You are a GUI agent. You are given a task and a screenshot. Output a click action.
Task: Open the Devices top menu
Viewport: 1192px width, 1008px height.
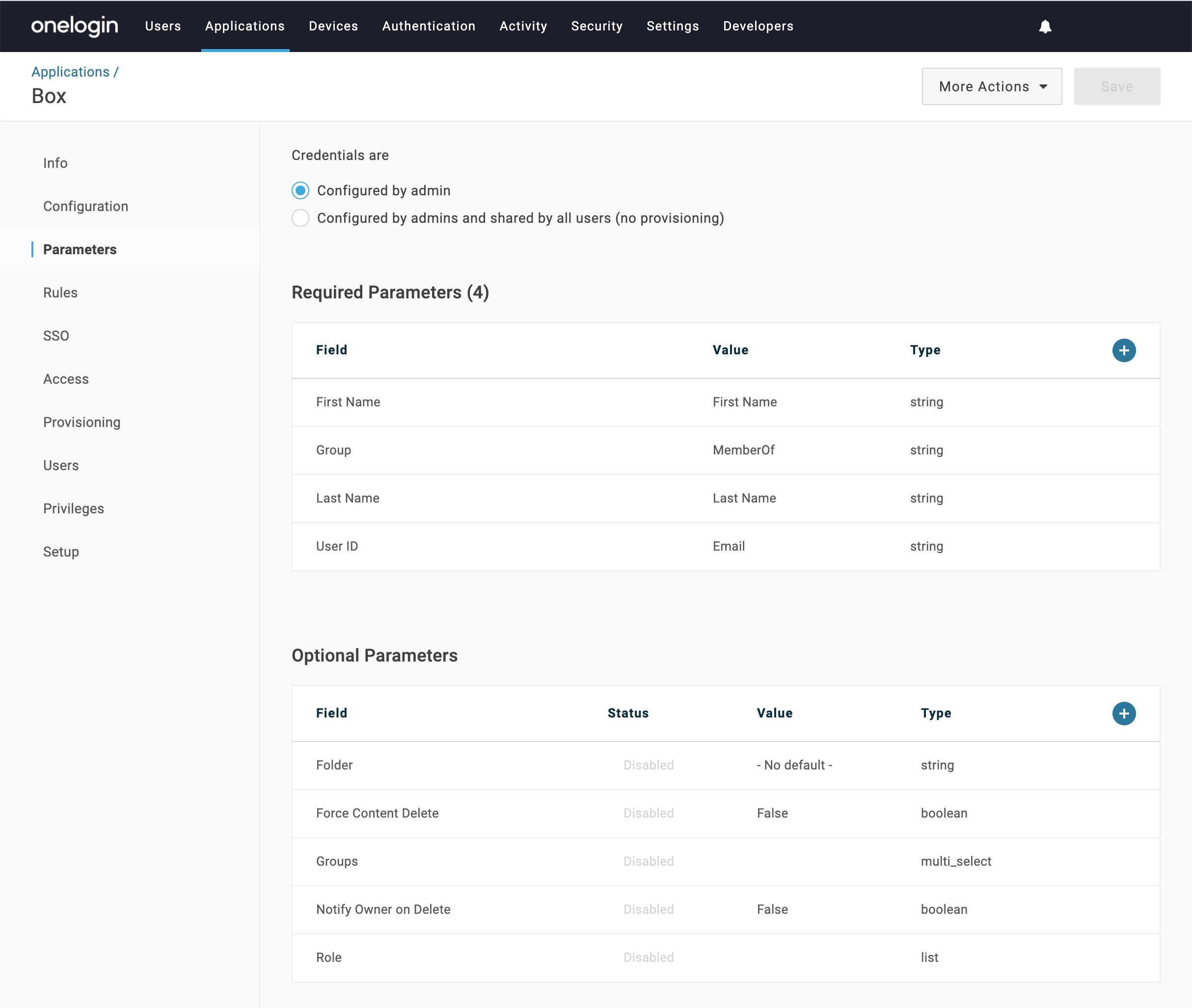click(x=333, y=27)
